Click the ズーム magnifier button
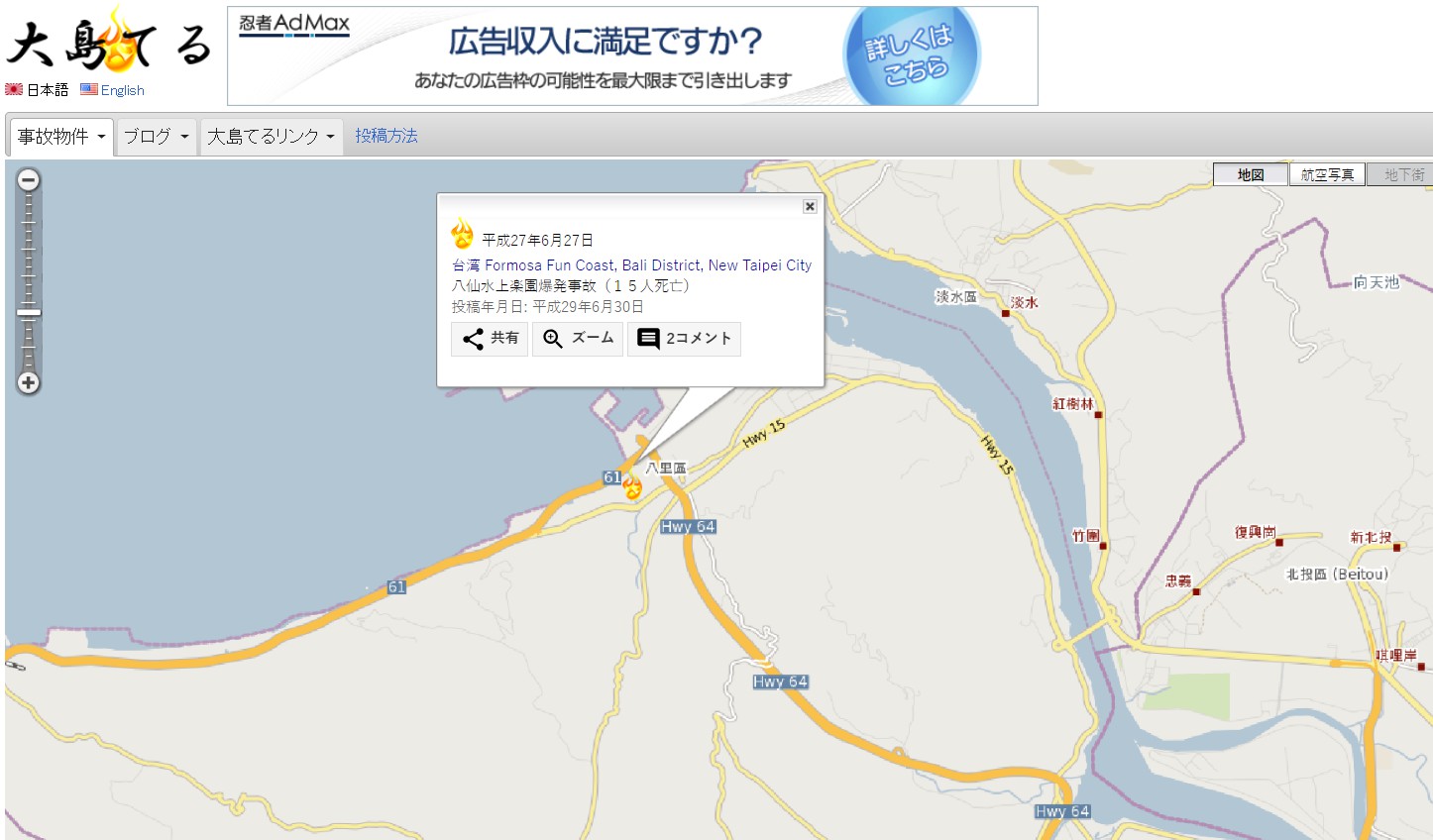The height and width of the screenshot is (840, 1433). coord(578,339)
